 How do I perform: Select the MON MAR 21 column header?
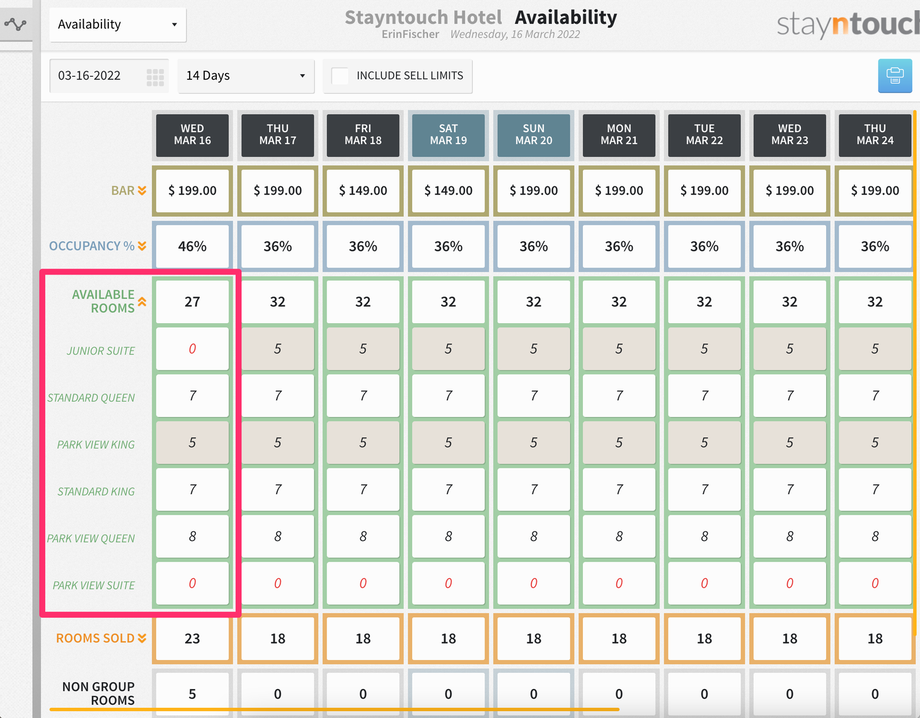coord(619,134)
